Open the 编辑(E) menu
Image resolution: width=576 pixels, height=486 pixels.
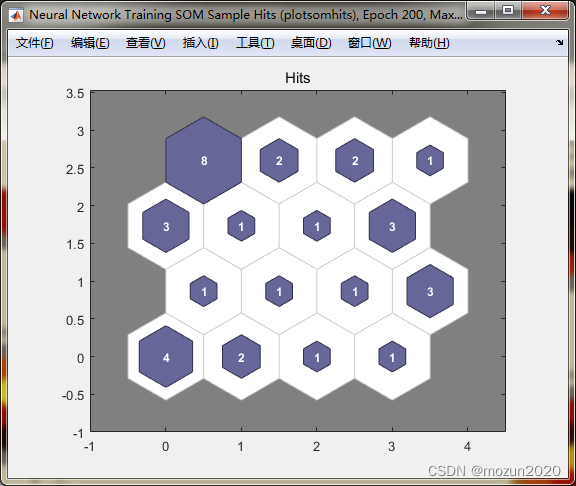tap(90, 43)
